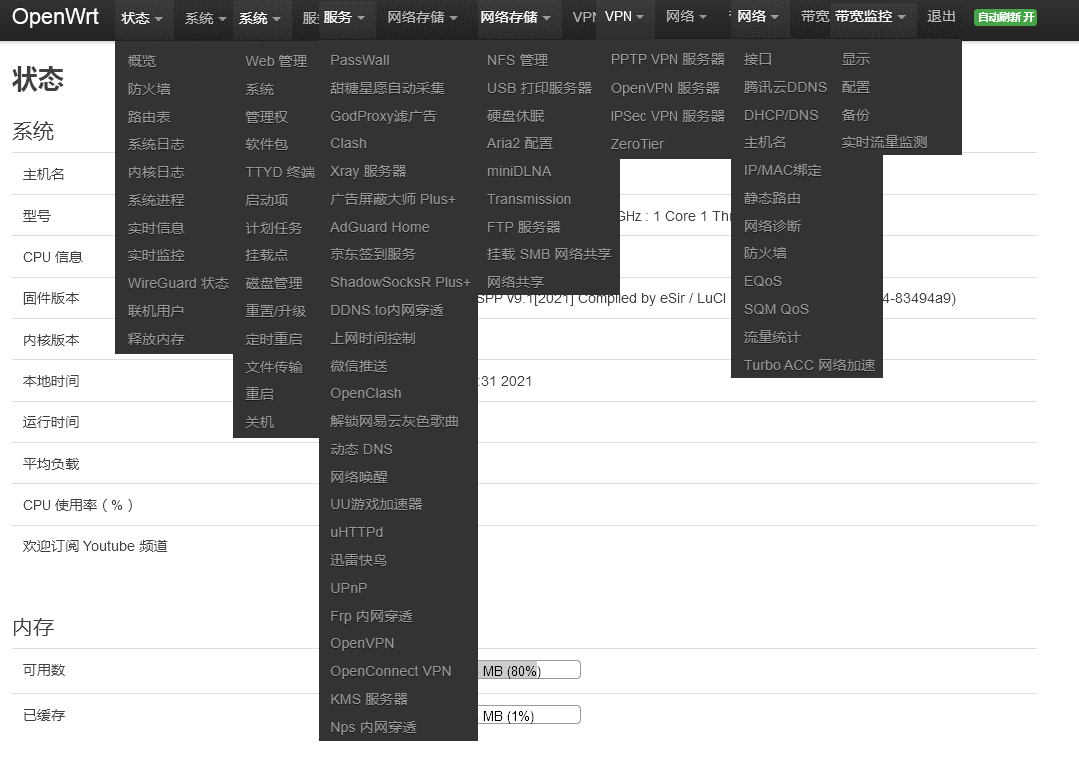Select 实时监控 from the menu
This screenshot has width=1079, height=760.
[x=156, y=255]
